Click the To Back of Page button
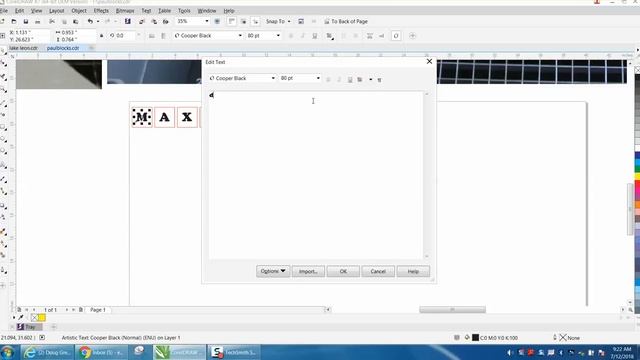640x360 pixels. [x=346, y=21]
